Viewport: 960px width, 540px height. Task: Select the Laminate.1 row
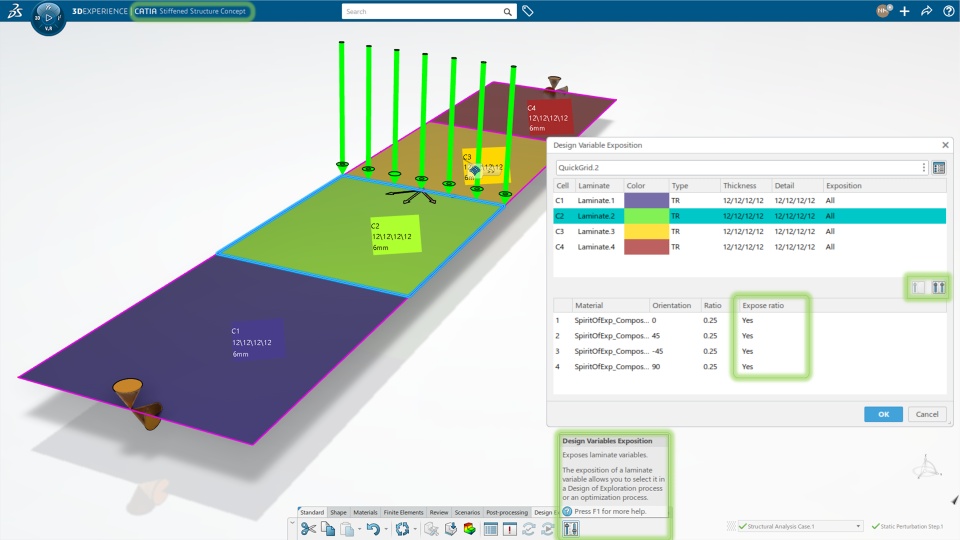[x=749, y=200]
